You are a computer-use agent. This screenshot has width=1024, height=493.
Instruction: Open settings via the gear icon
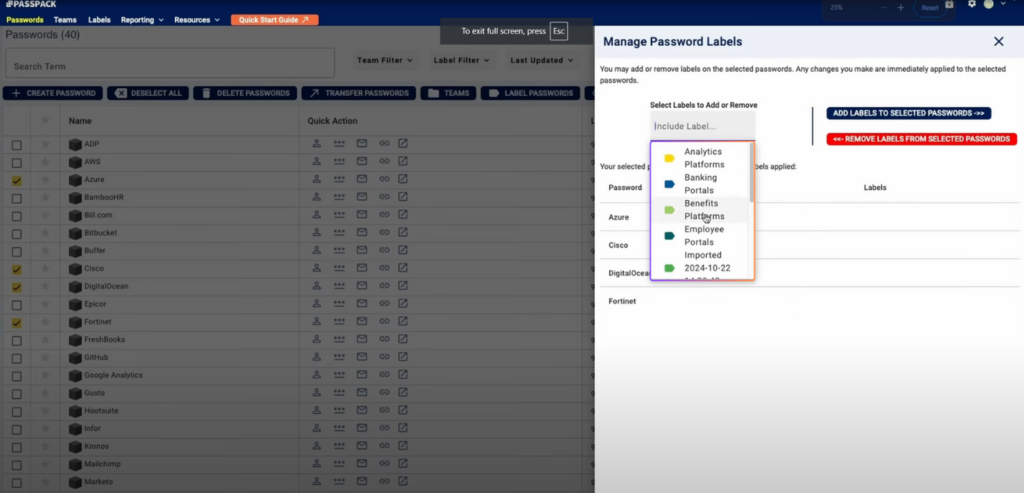[972, 4]
